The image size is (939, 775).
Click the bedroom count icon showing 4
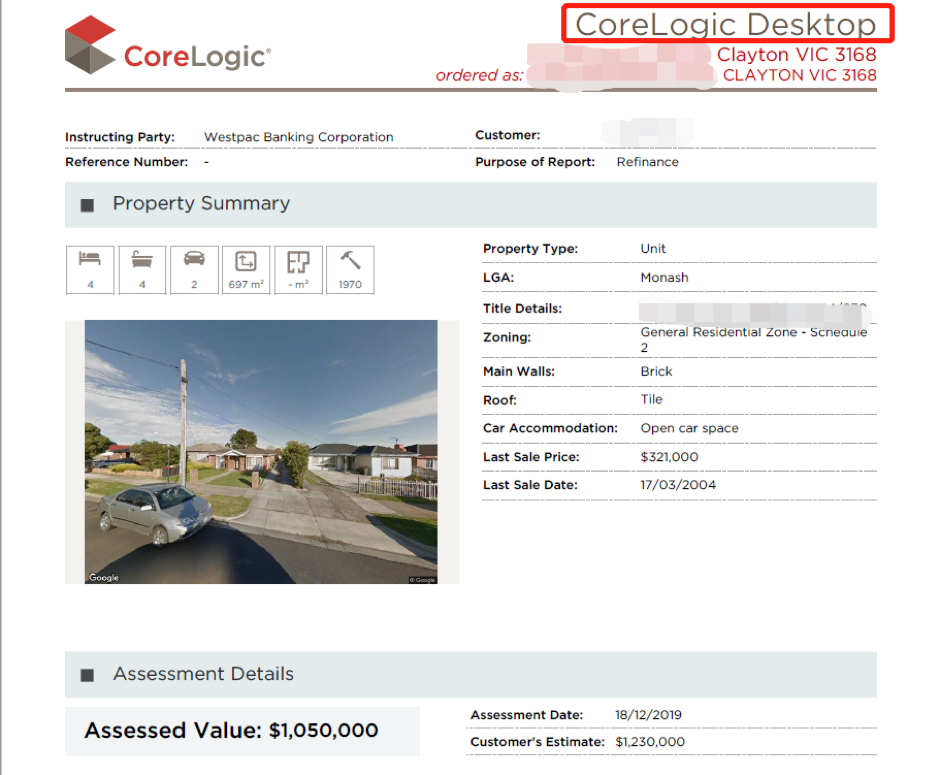click(x=89, y=269)
